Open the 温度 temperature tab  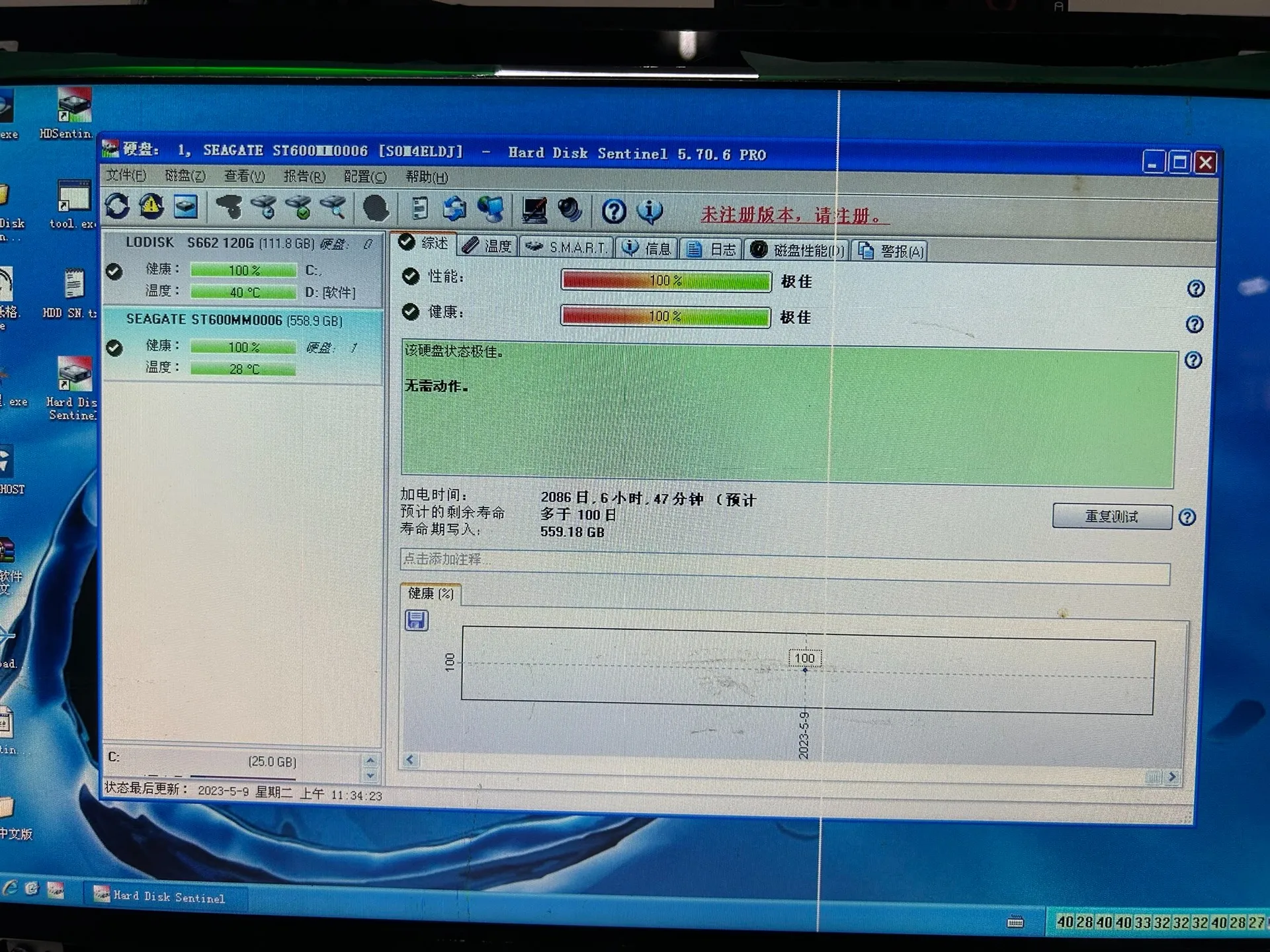point(488,246)
